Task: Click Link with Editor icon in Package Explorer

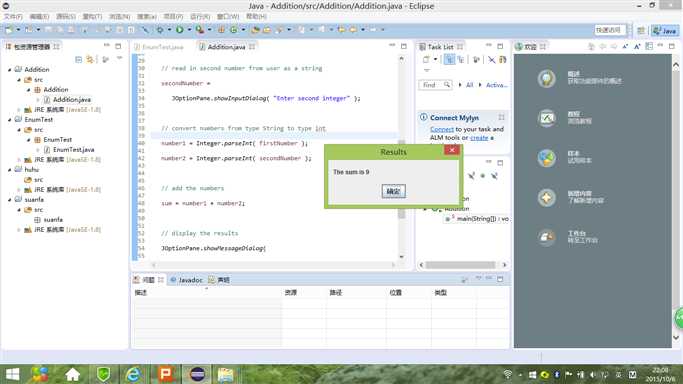Action: pyautogui.click(x=90, y=59)
